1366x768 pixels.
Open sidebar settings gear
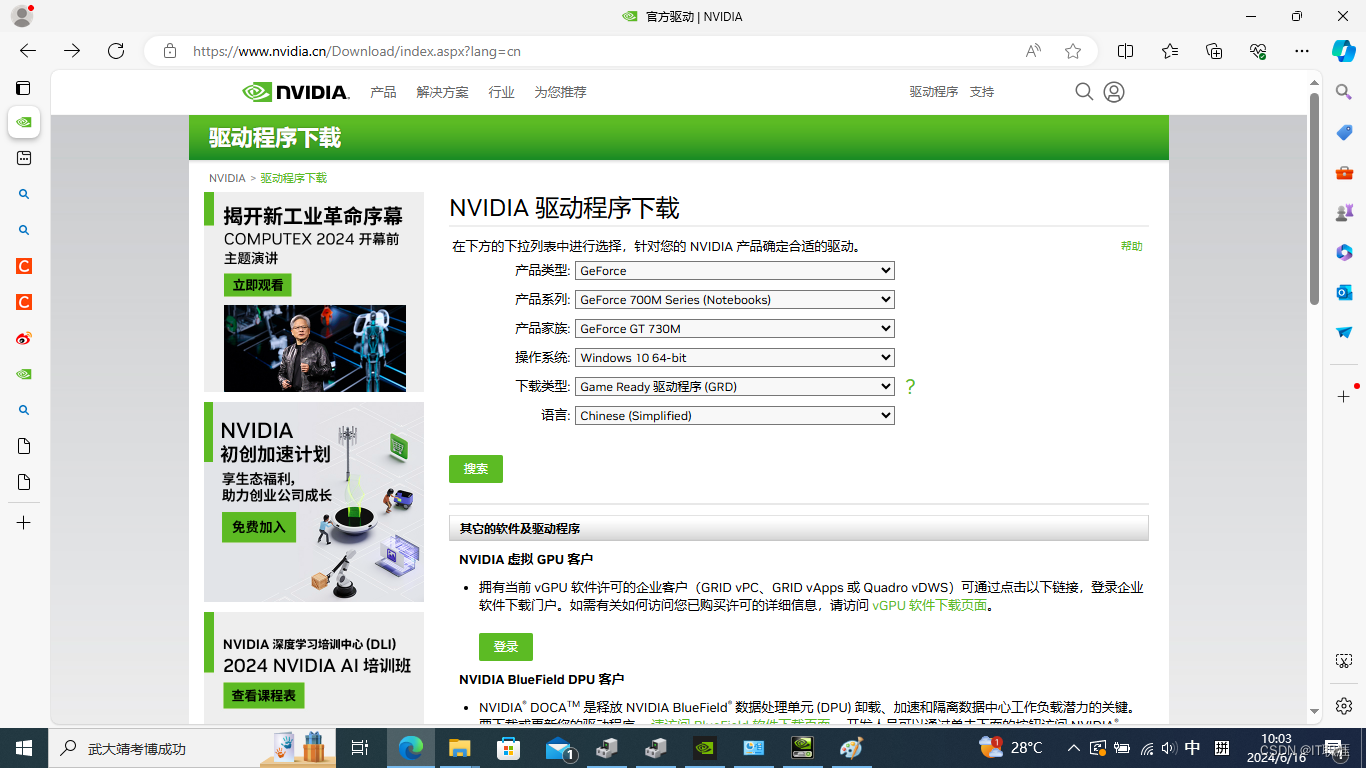tap(1344, 705)
